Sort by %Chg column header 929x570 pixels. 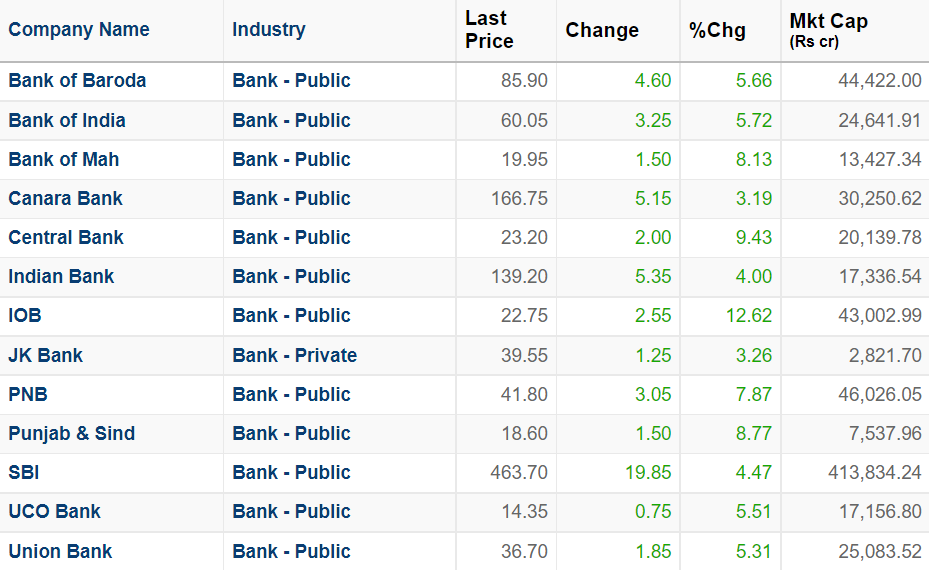[x=717, y=30]
